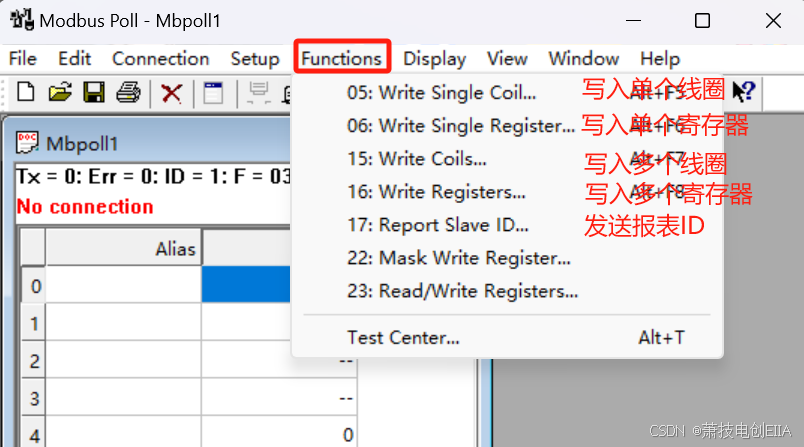Click the Mbpoll1 document window icon
Viewport: 804px width, 447px height.
[x=27, y=143]
